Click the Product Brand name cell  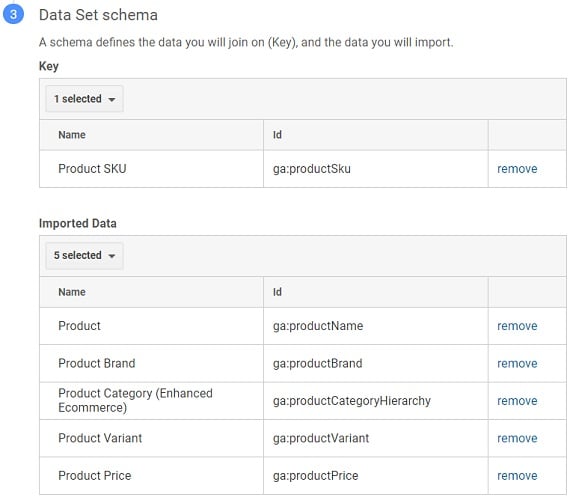click(151, 363)
